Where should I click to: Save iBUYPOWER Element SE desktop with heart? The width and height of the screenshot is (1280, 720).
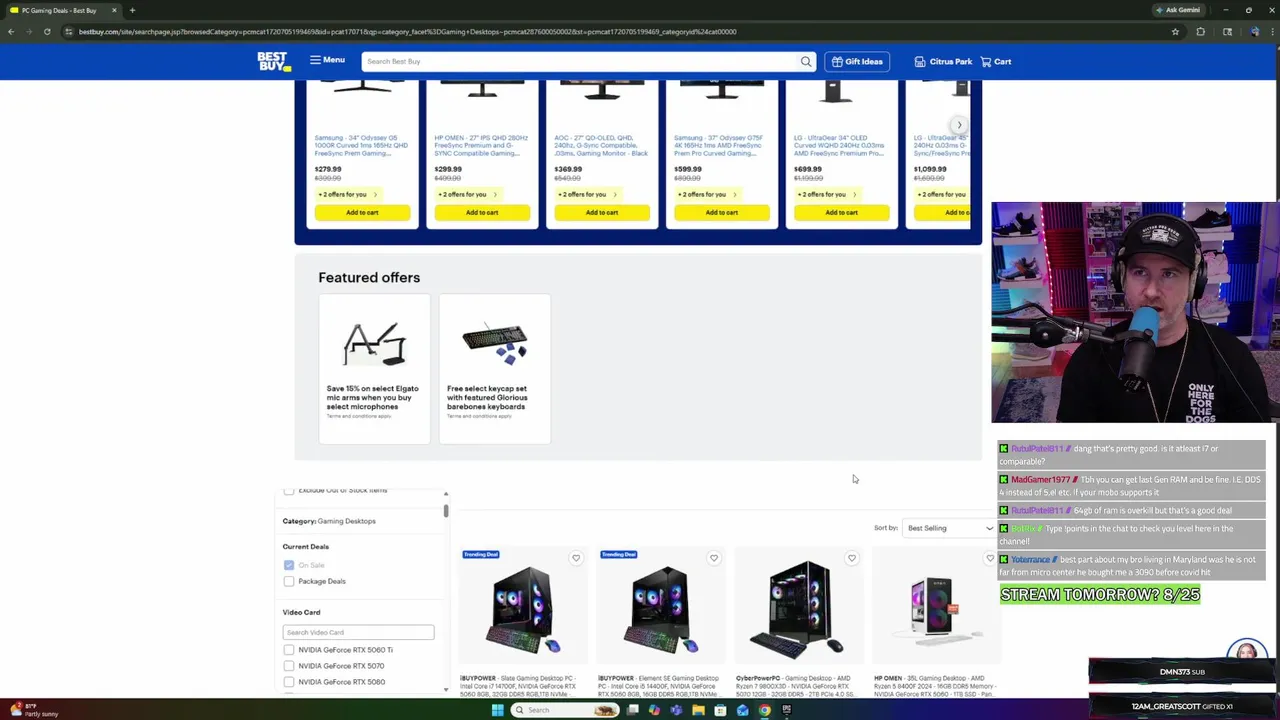coord(714,558)
